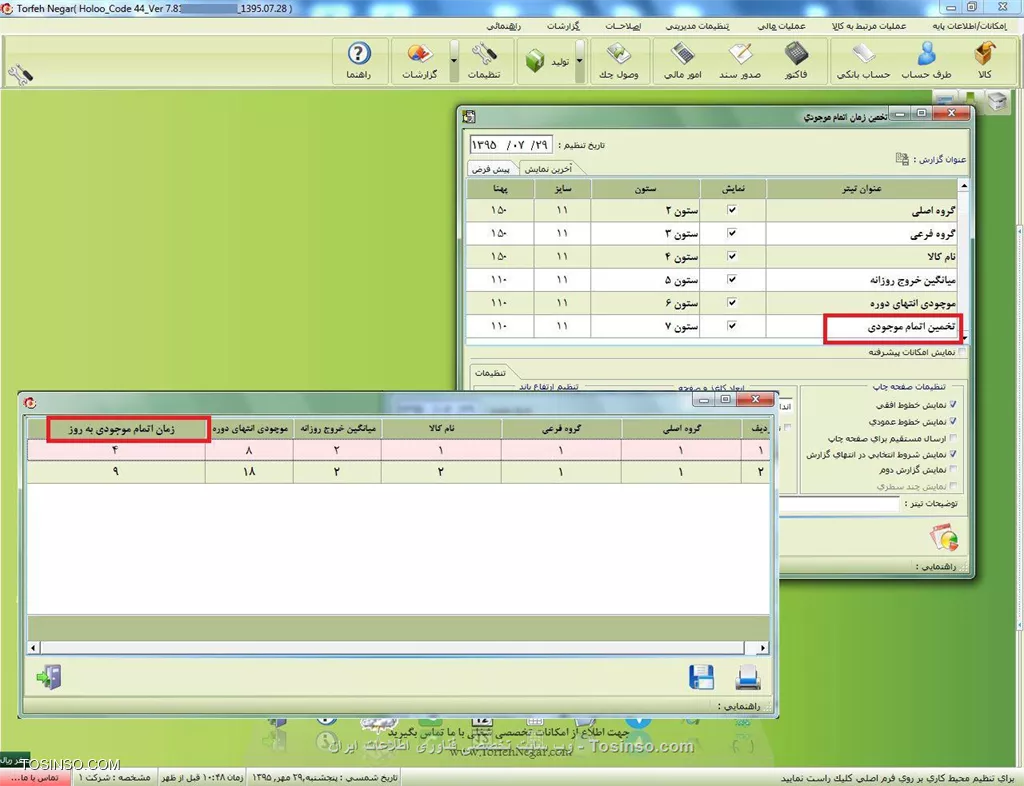The height and width of the screenshot is (786, 1024).
Task: Click the icon beside عنوان گزارش label
Action: click(x=902, y=159)
